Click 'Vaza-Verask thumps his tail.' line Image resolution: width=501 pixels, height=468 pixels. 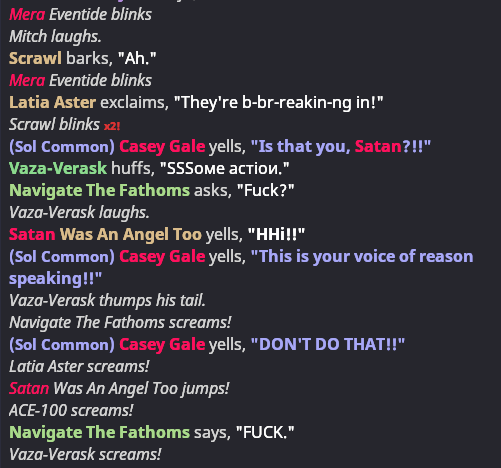pos(107,301)
